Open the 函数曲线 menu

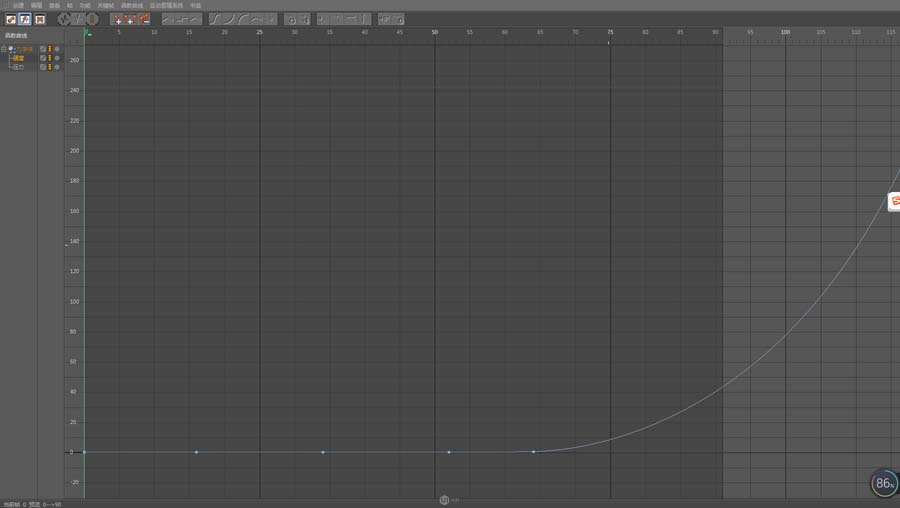tap(132, 5)
